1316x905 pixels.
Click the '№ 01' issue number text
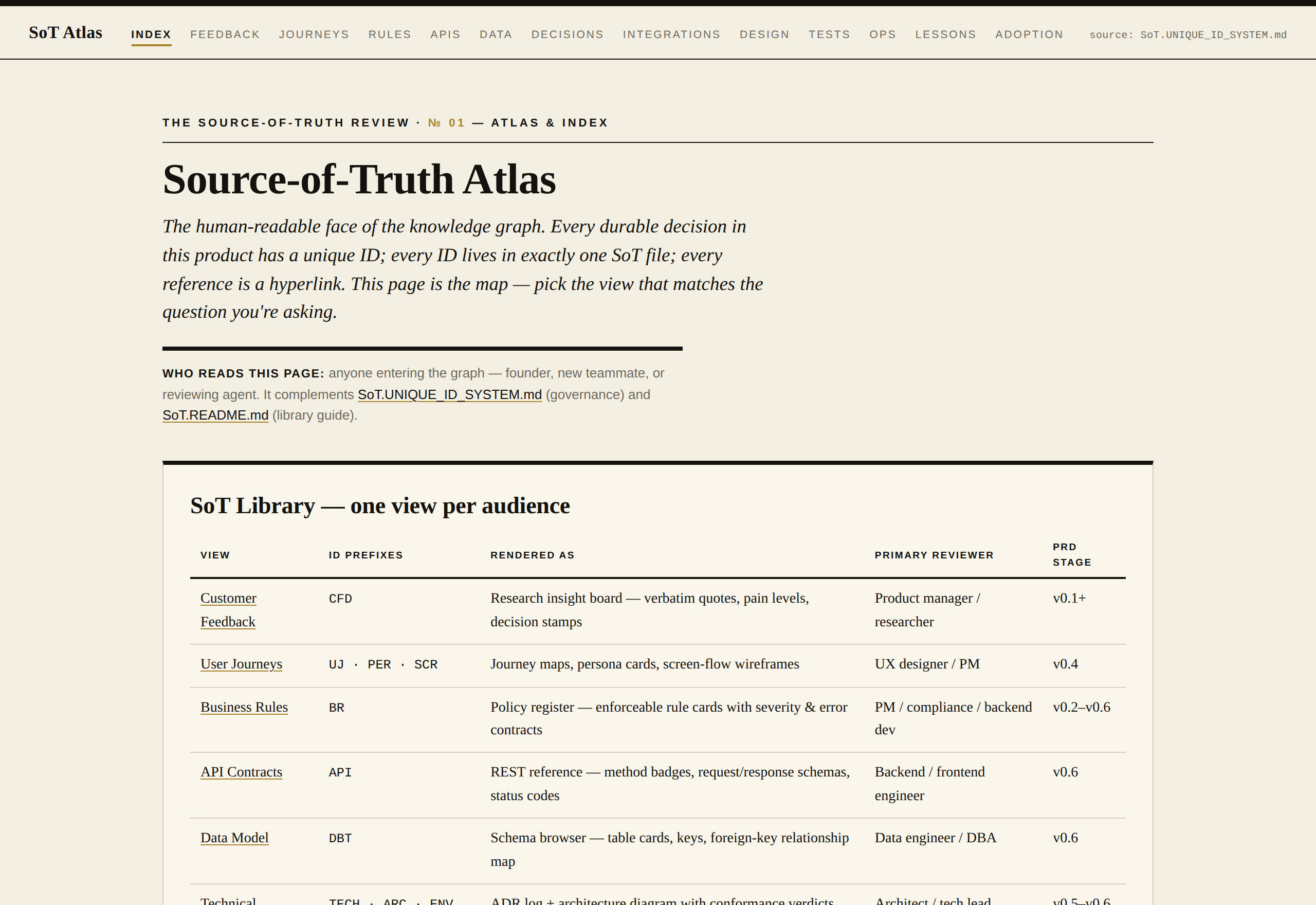pyautogui.click(x=446, y=122)
